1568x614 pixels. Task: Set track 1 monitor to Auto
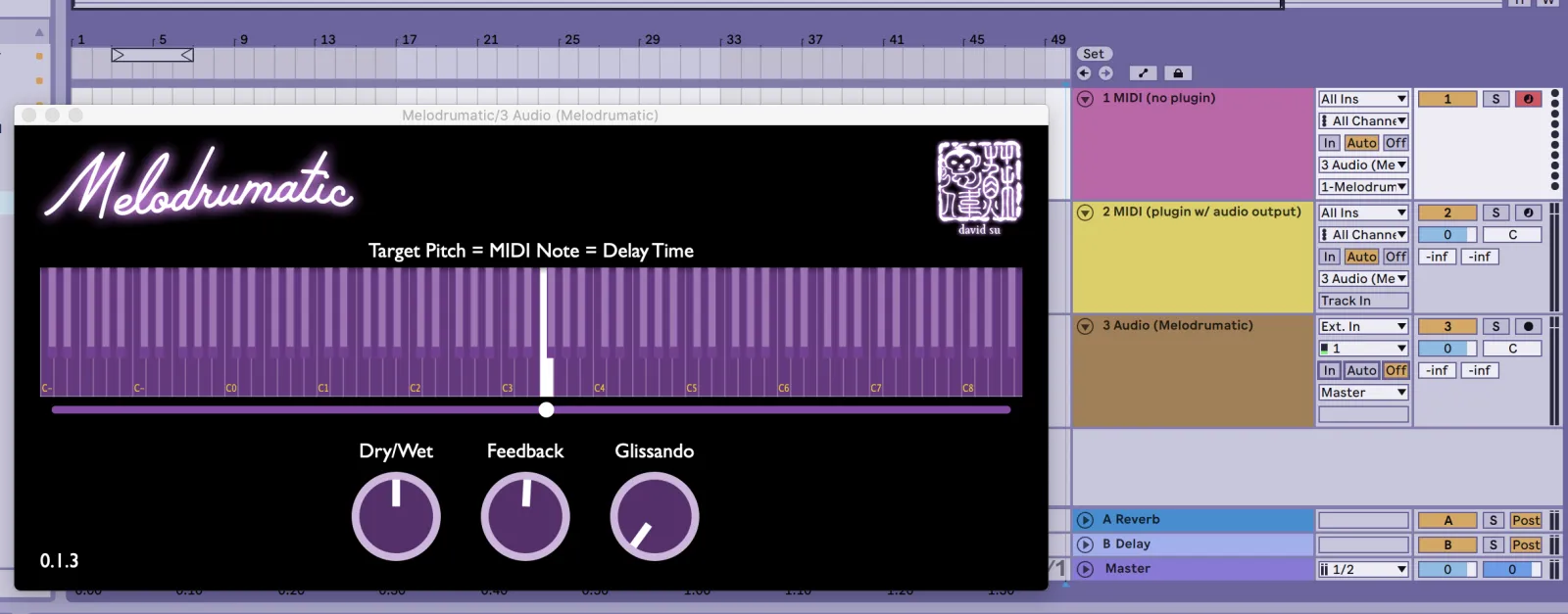(1361, 143)
